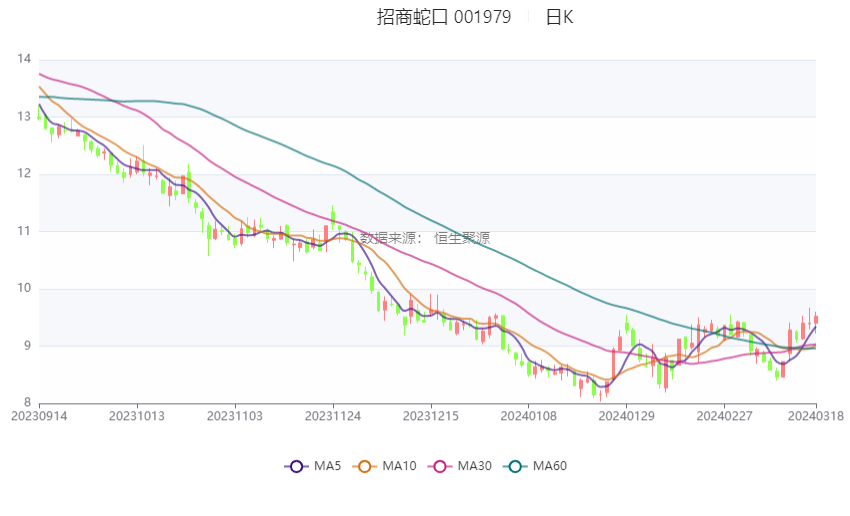Click the MA60 teal legend circle marker
Screen dimensions: 850x516
[x=514, y=466]
